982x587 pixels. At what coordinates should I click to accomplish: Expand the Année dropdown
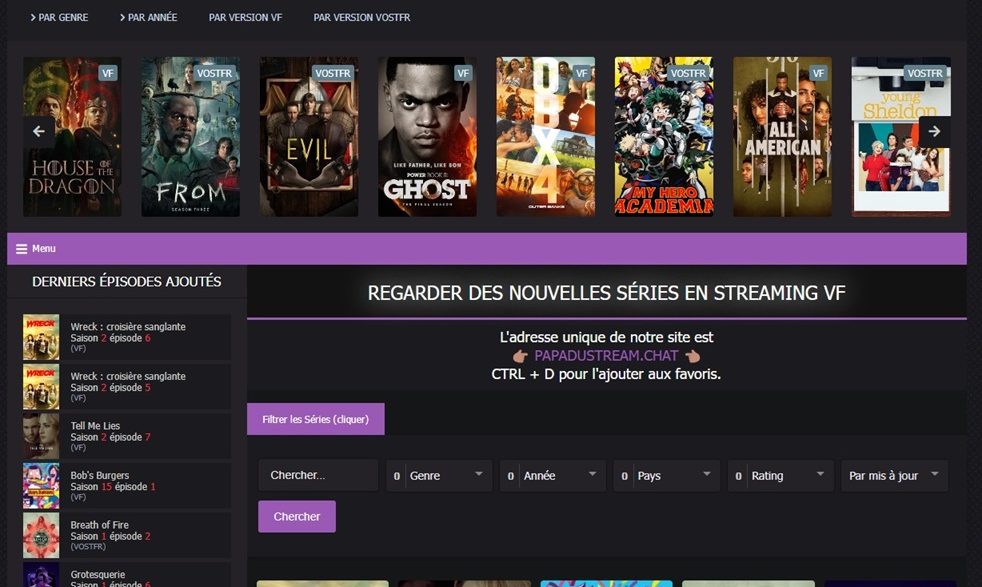click(552, 475)
